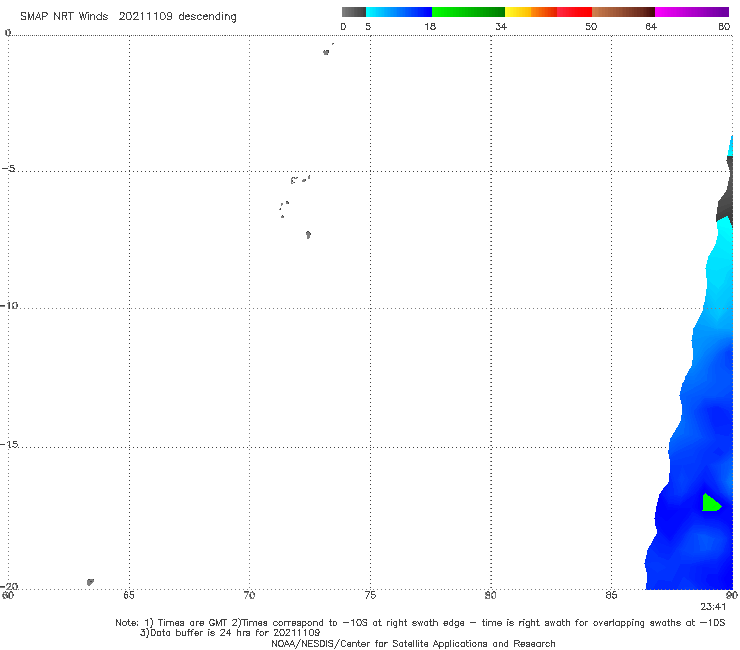Click the color bar label '34'

(501, 27)
